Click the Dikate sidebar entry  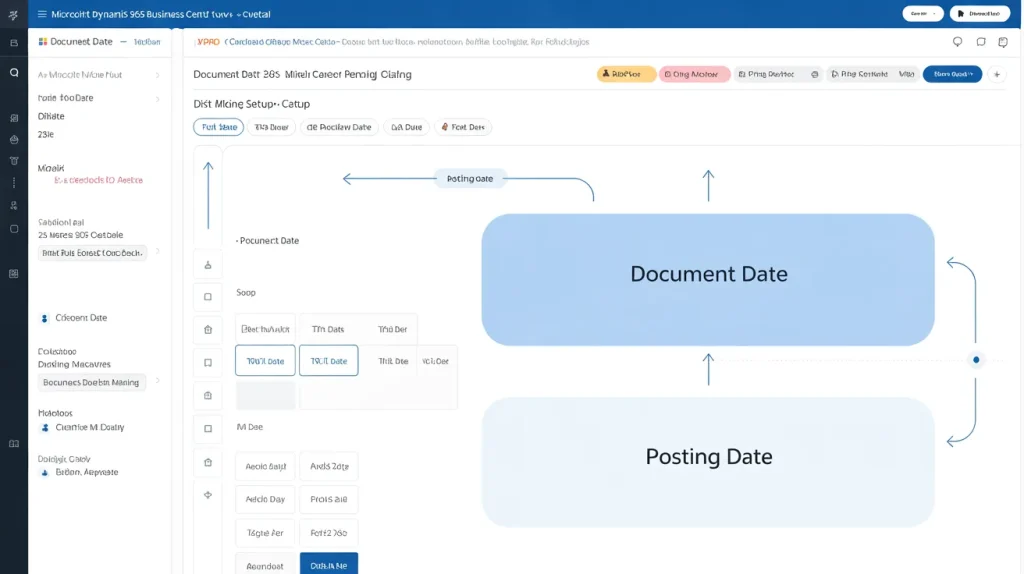51,116
